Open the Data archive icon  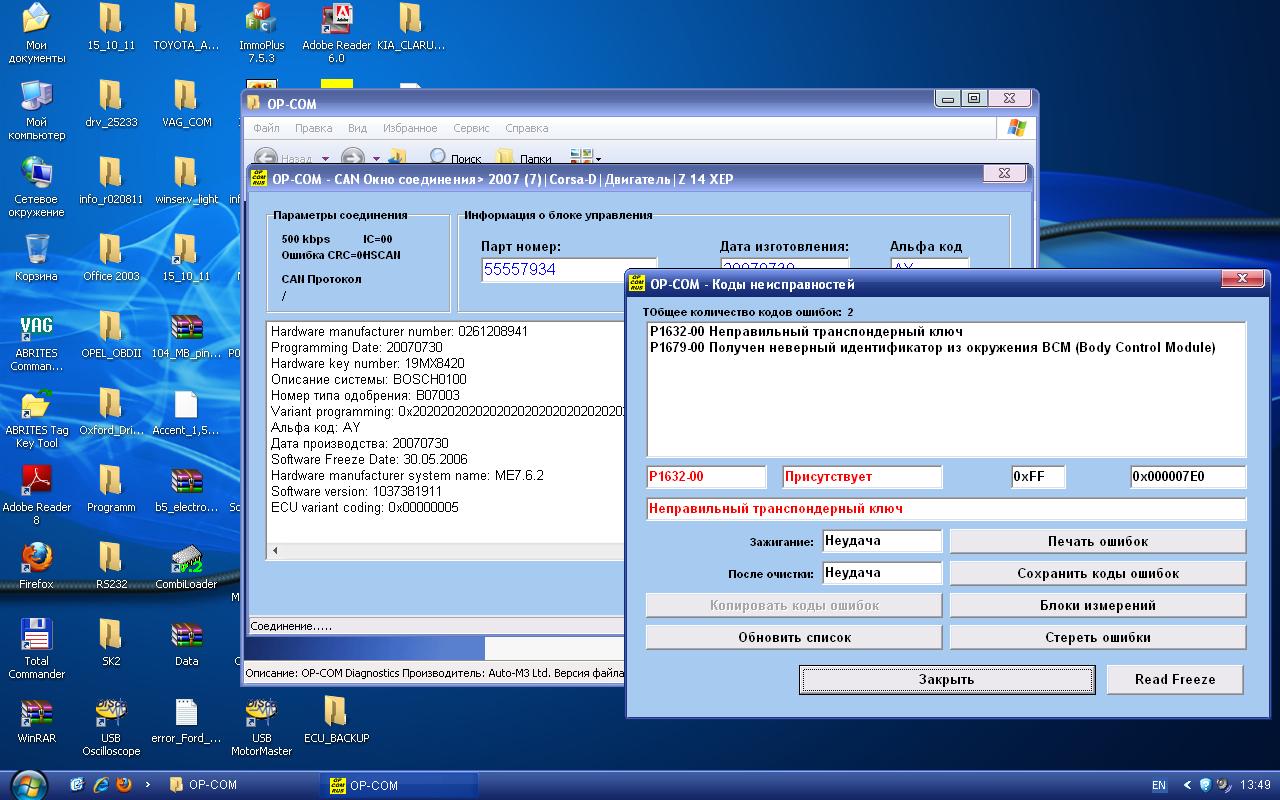point(186,642)
